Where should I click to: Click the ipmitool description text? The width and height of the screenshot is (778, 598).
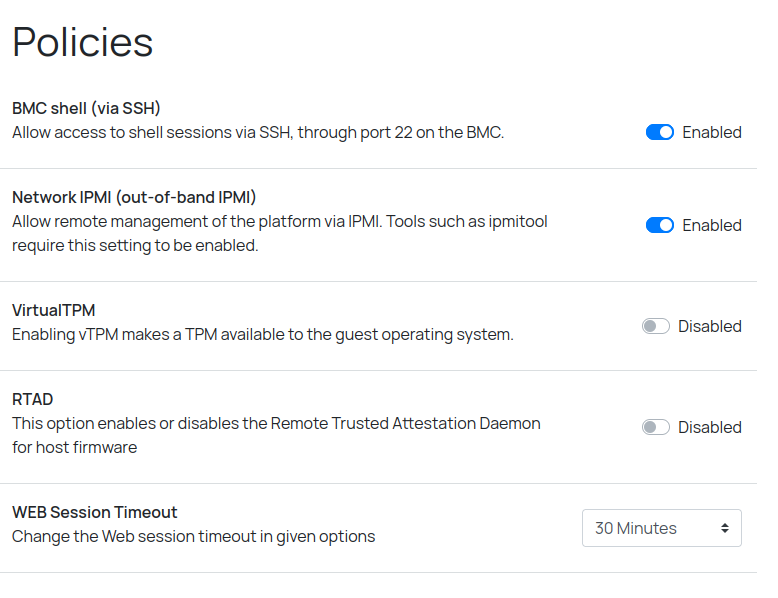[280, 233]
